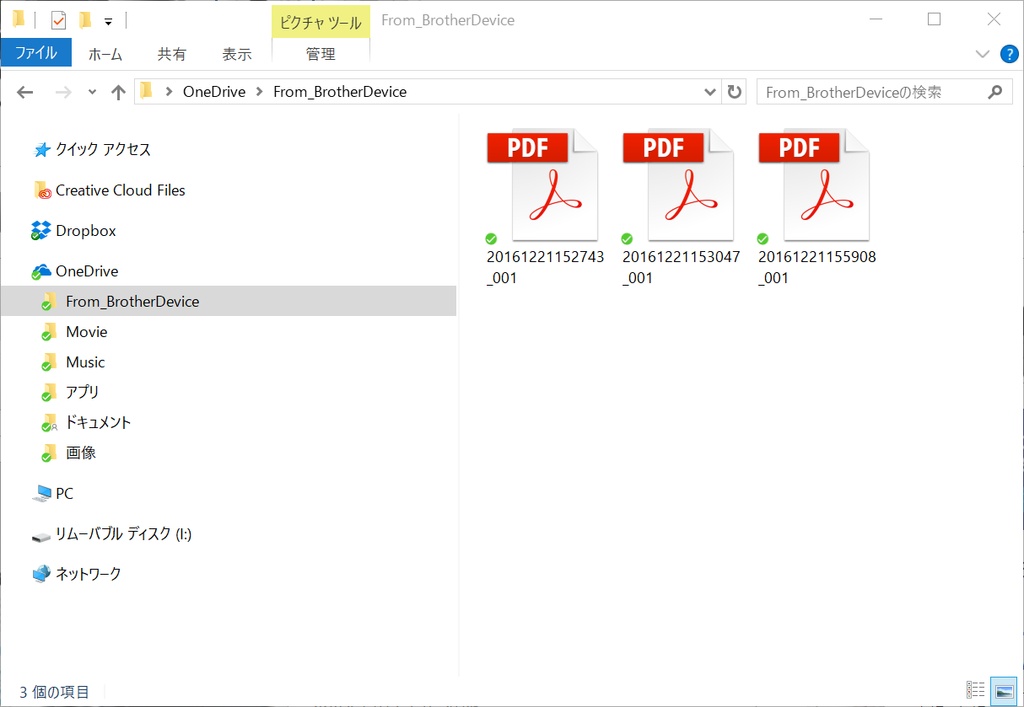This screenshot has height=707, width=1024.
Task: Expand chevron before OneDrive in breadcrumb
Action: [x=169, y=92]
